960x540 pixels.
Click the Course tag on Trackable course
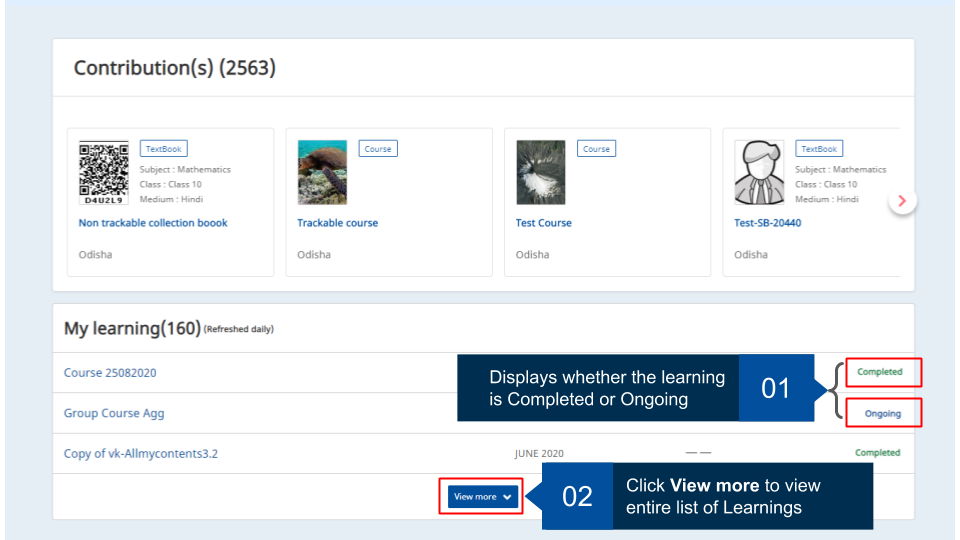378,149
